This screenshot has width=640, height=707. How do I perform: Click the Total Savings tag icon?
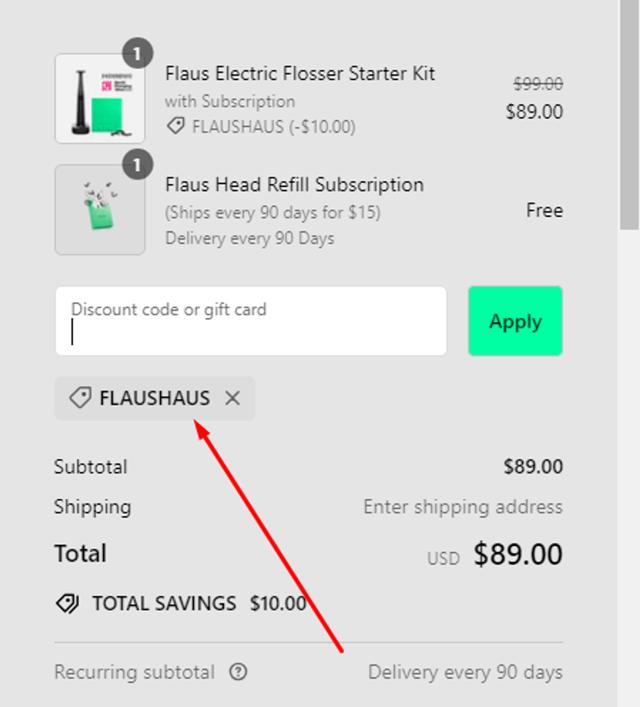[x=68, y=603]
